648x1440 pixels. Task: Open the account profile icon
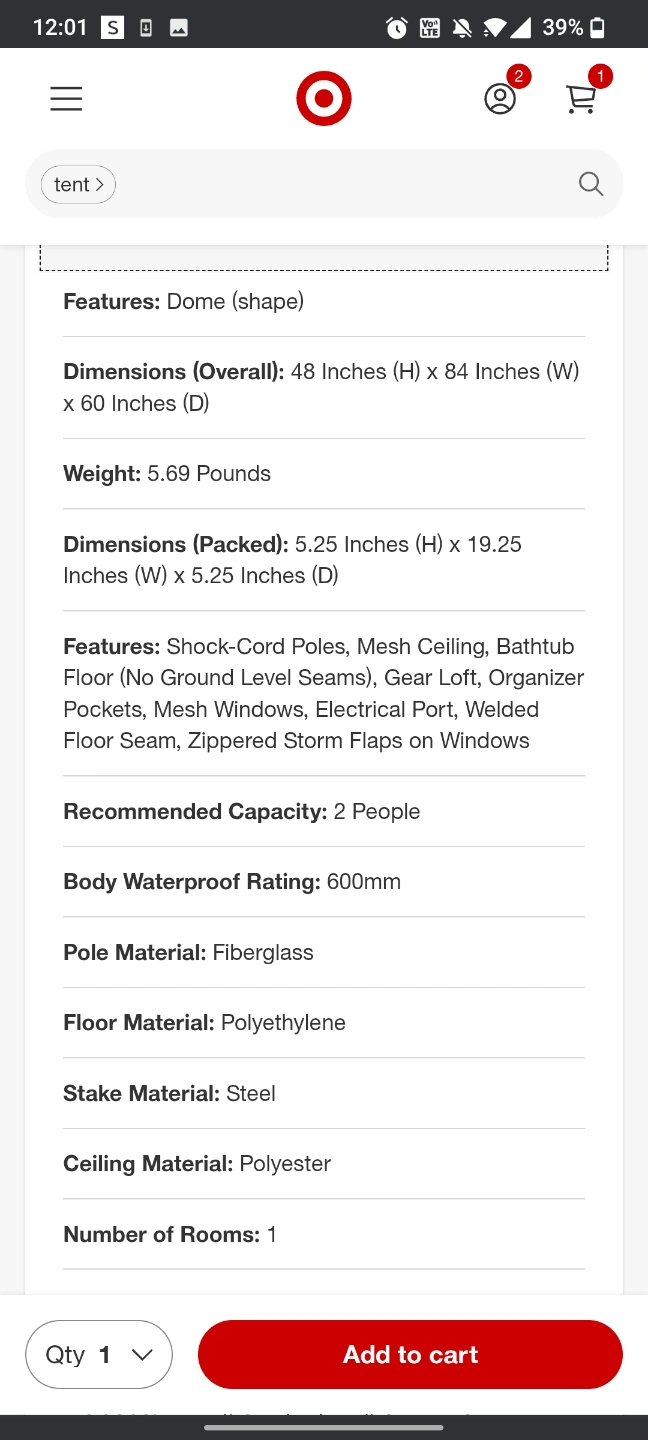[x=500, y=99]
